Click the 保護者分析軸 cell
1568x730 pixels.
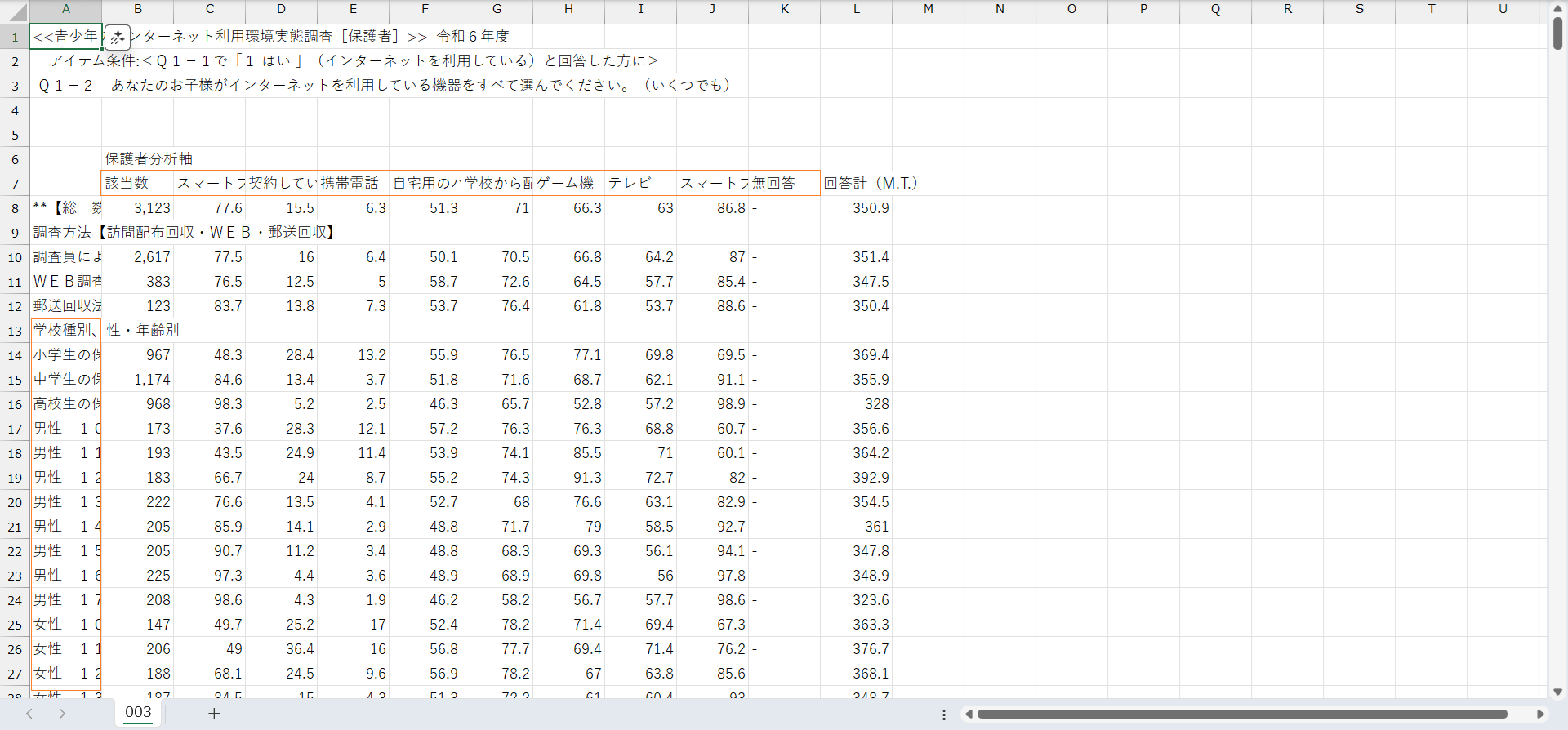137,159
